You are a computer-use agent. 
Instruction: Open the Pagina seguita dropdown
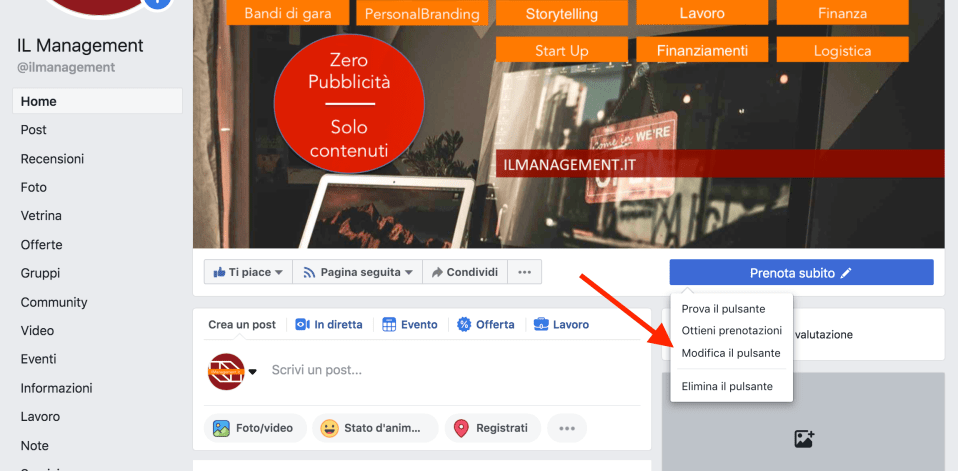coord(356,272)
